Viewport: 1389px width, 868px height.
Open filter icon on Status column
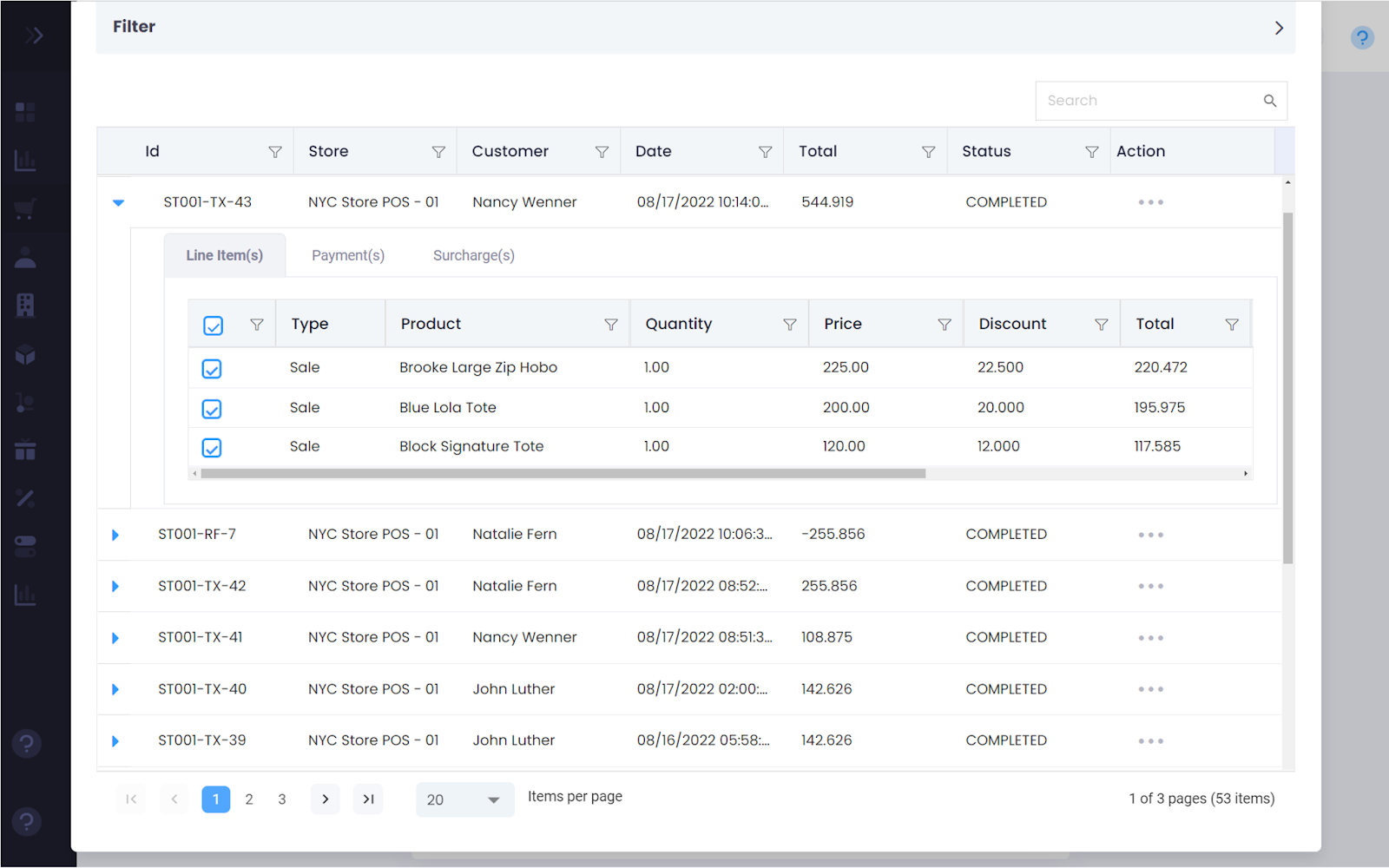1091,152
